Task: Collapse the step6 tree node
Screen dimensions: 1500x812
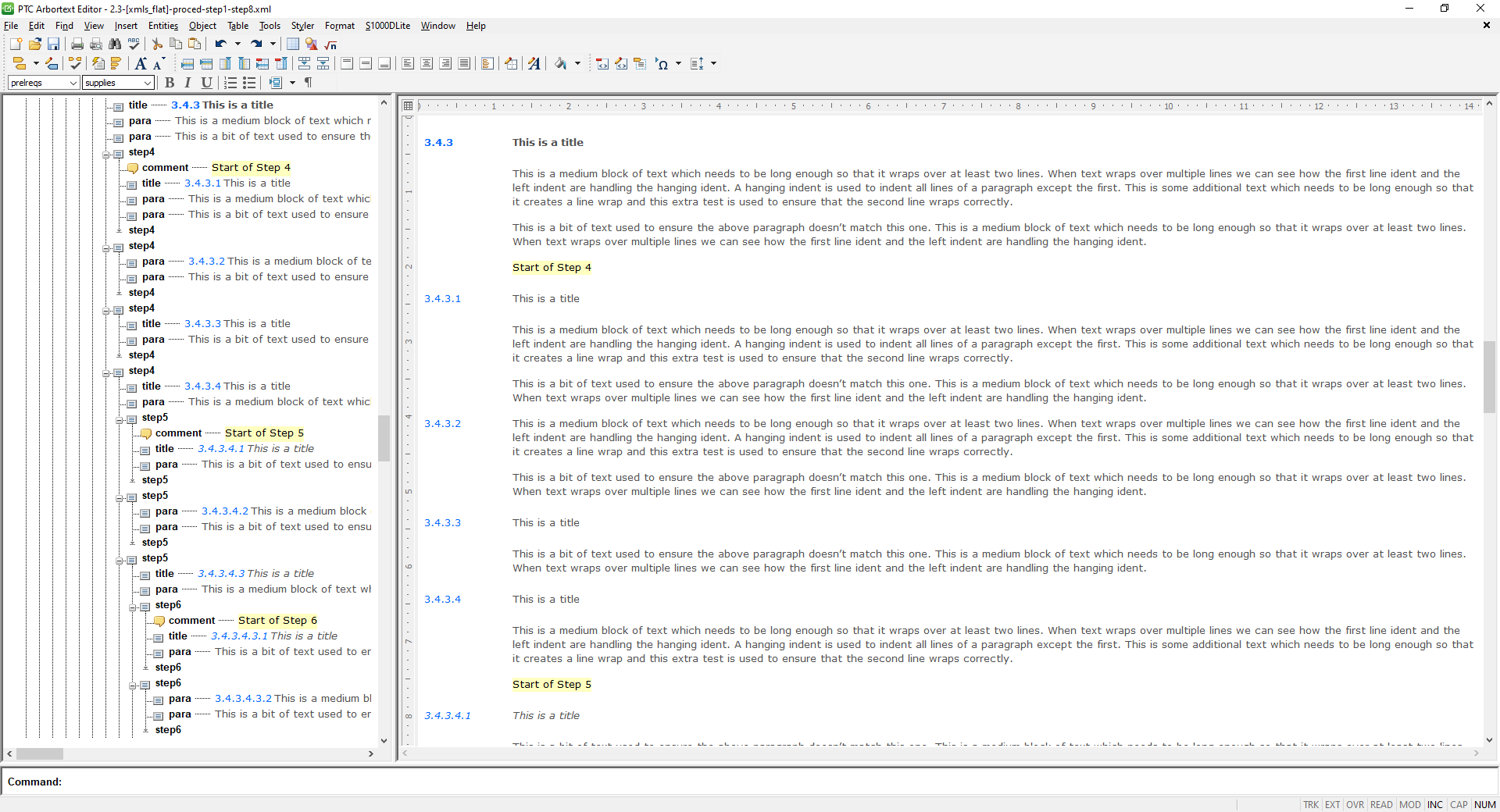Action: (131, 607)
